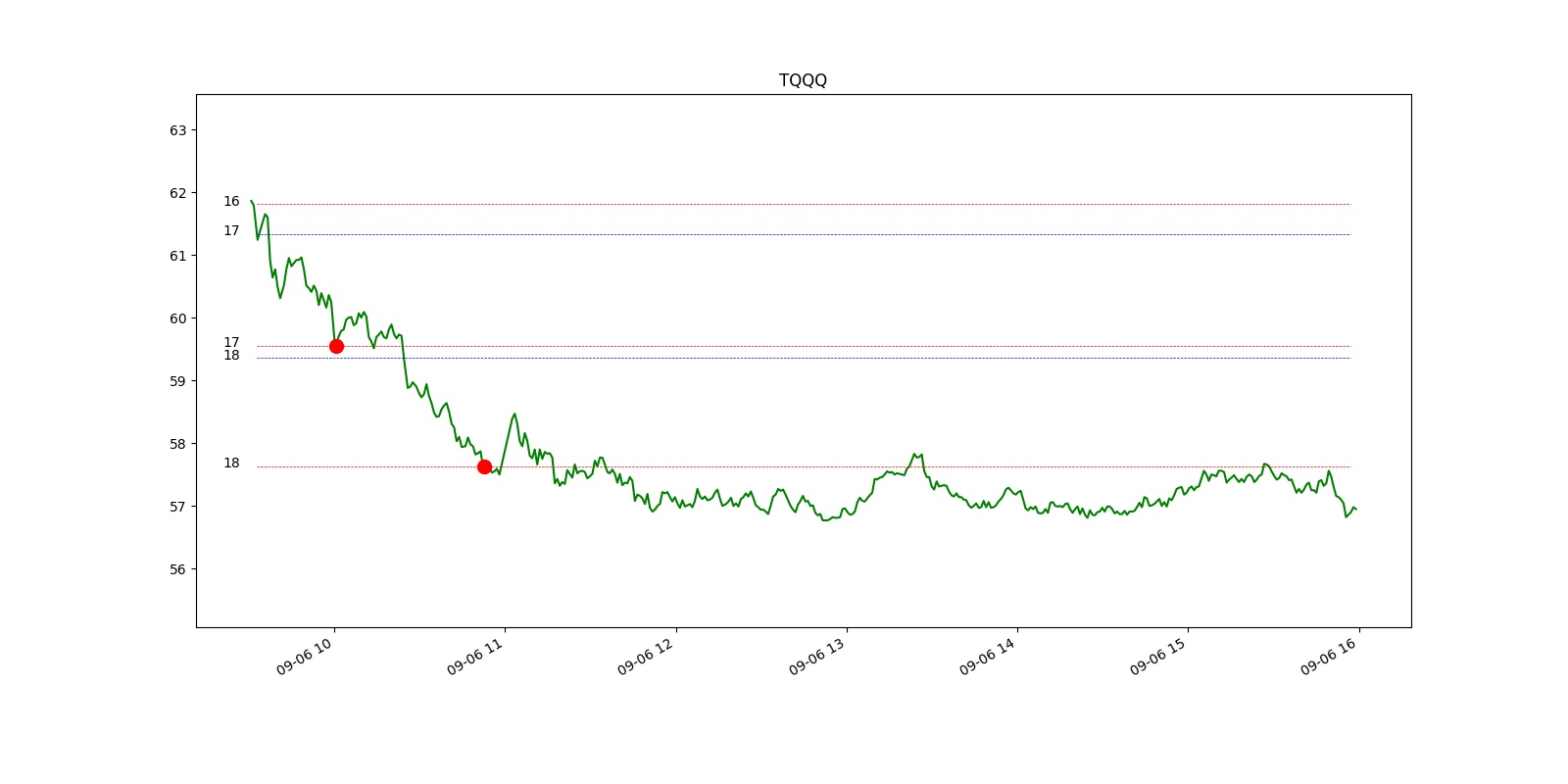Select the red marker near 57.6

pos(484,466)
